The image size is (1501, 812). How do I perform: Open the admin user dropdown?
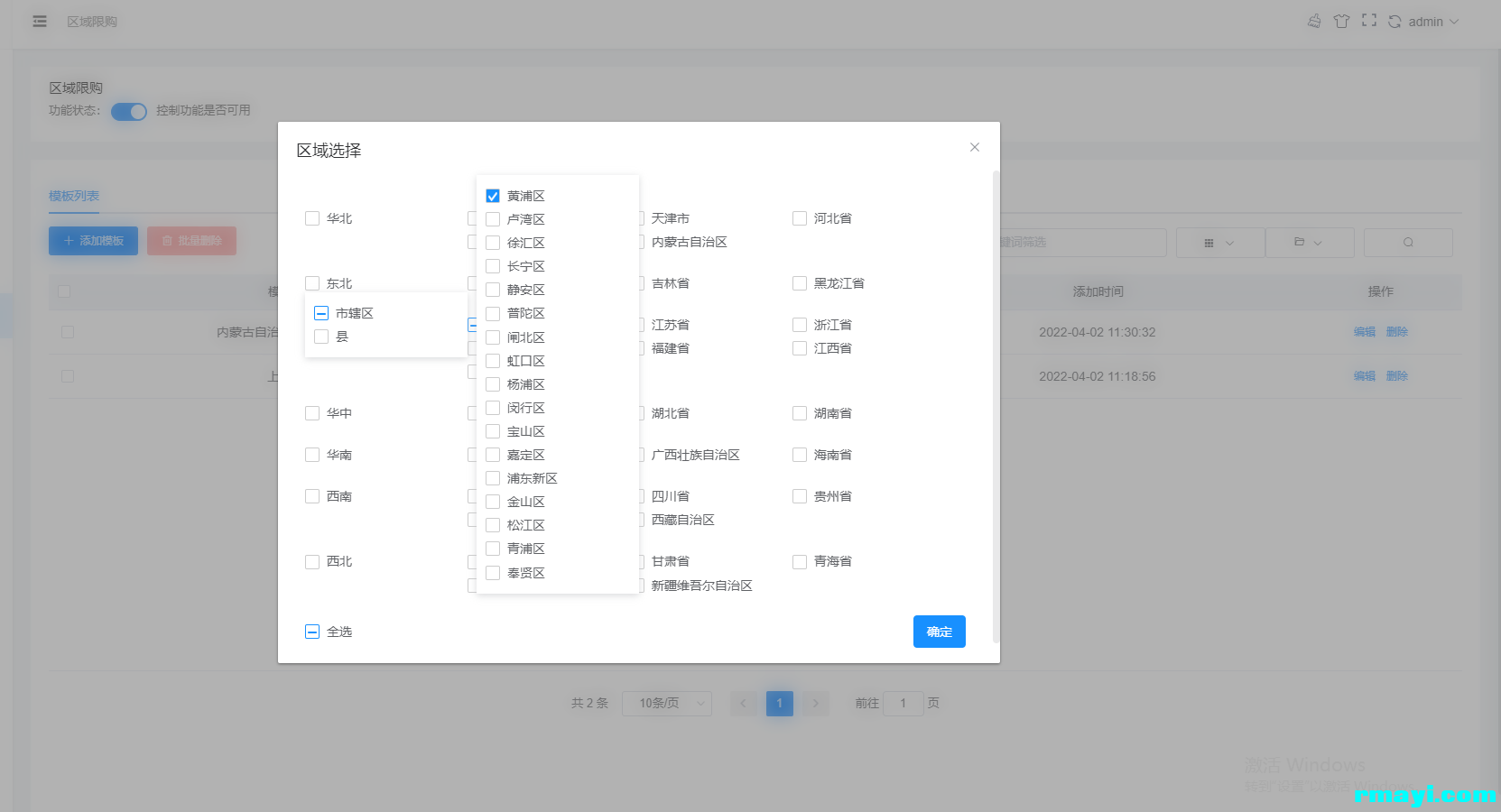[1433, 22]
